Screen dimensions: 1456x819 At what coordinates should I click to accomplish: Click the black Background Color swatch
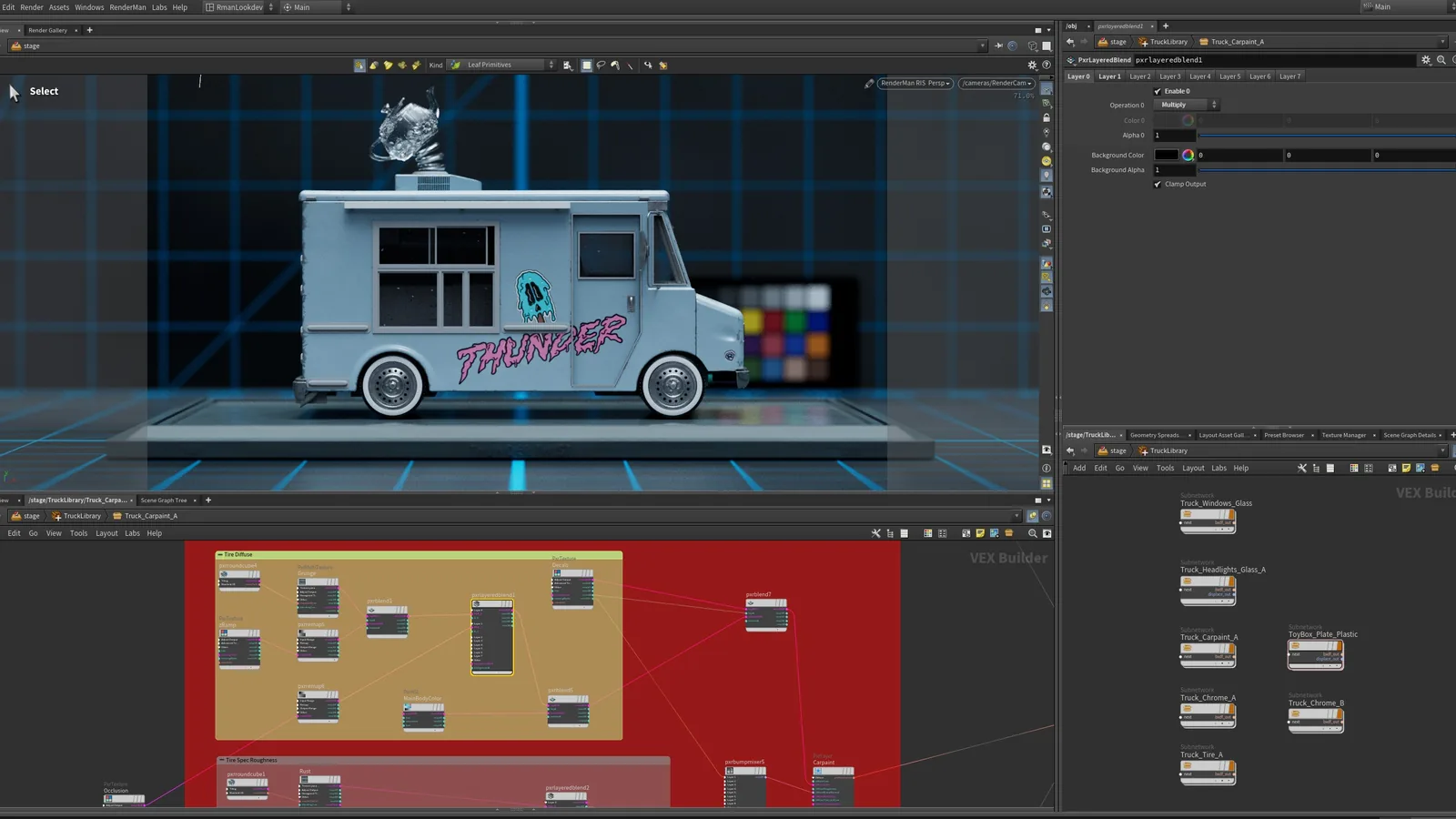click(x=1166, y=156)
